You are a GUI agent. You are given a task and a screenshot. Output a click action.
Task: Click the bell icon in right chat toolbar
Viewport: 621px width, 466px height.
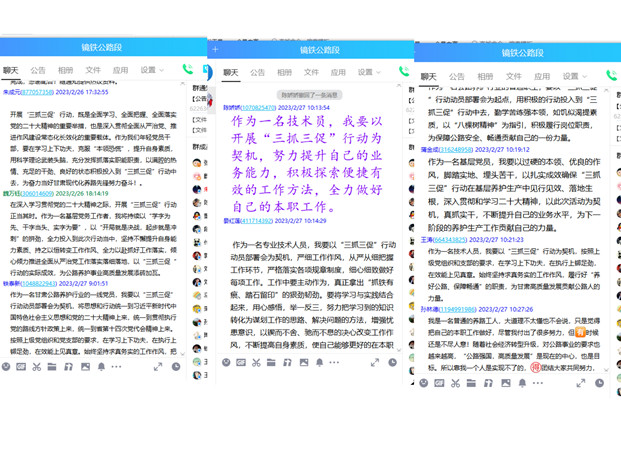(x=522, y=382)
